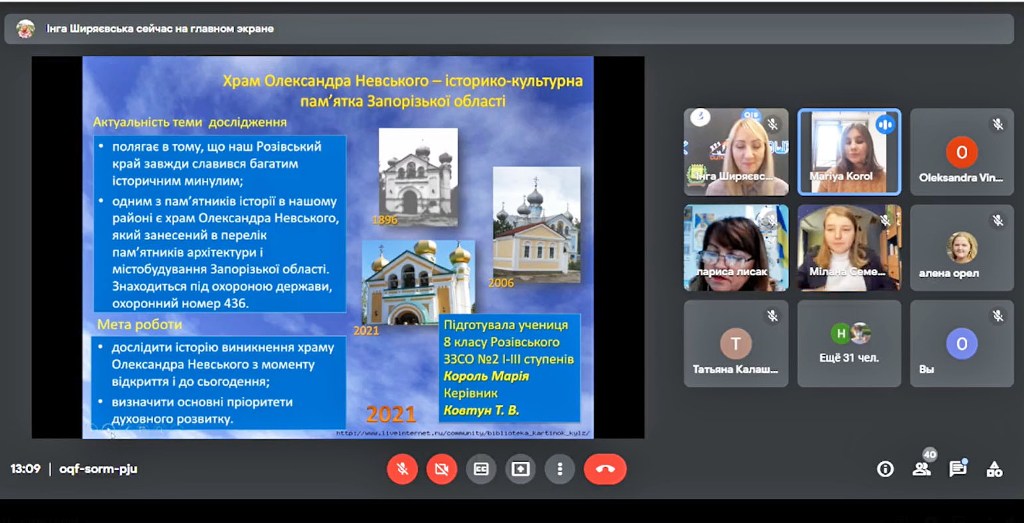
Task: Toggle closed captions with the CC button
Action: pyautogui.click(x=481, y=468)
